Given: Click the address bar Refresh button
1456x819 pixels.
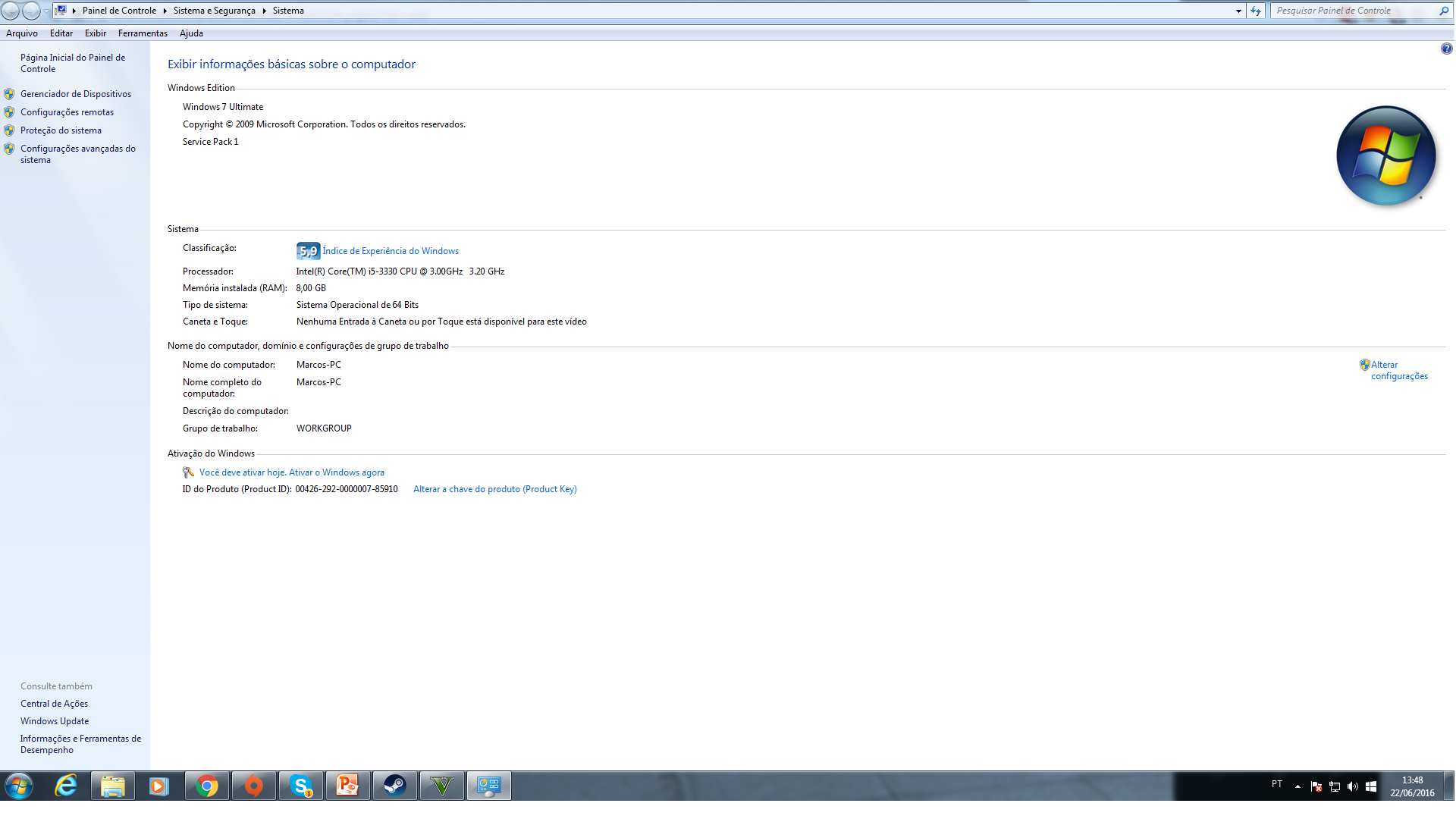Looking at the screenshot, I should coord(1256,11).
